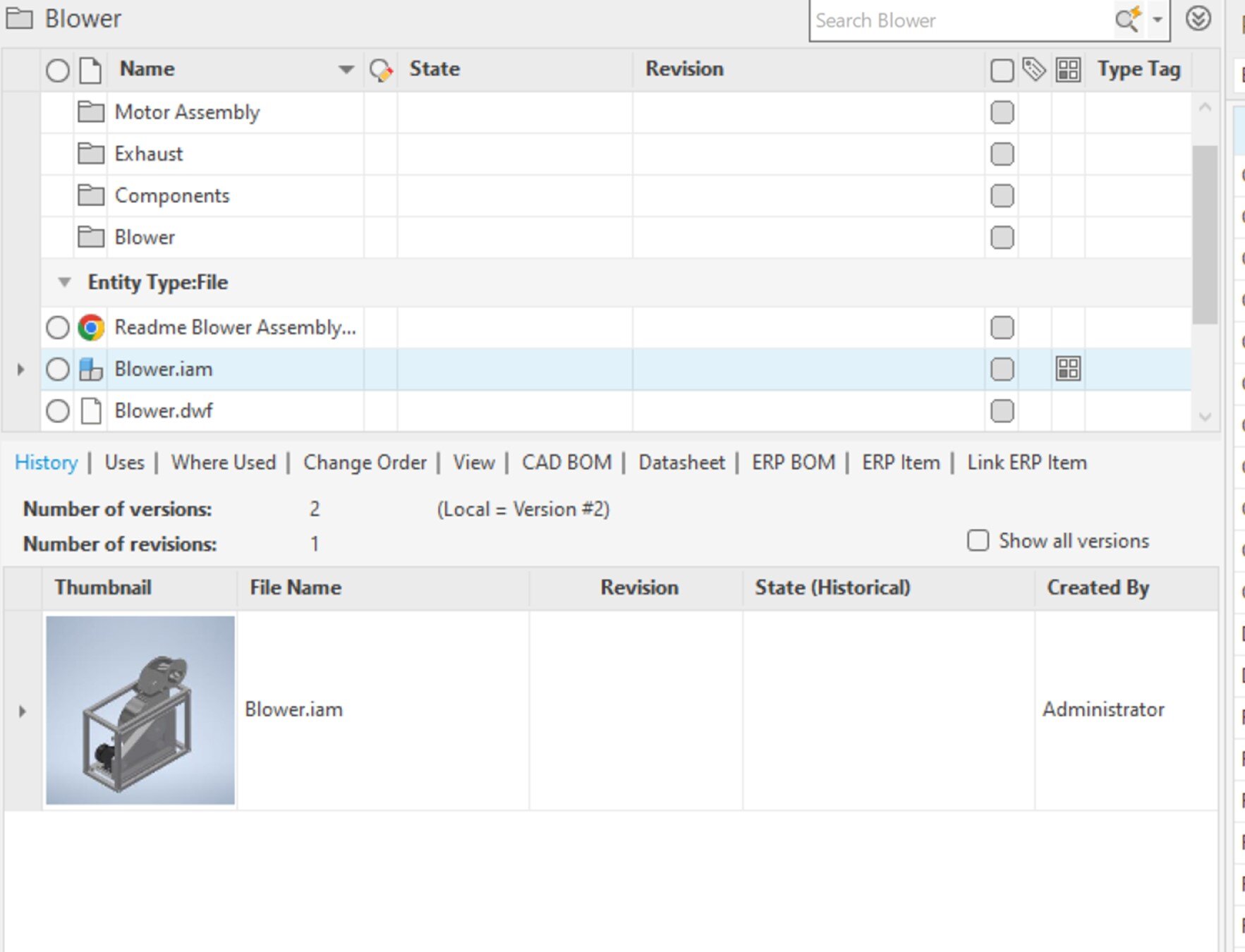The image size is (1245, 952).
Task: Toggle the header checkbox next to tag icon
Action: [x=1002, y=71]
